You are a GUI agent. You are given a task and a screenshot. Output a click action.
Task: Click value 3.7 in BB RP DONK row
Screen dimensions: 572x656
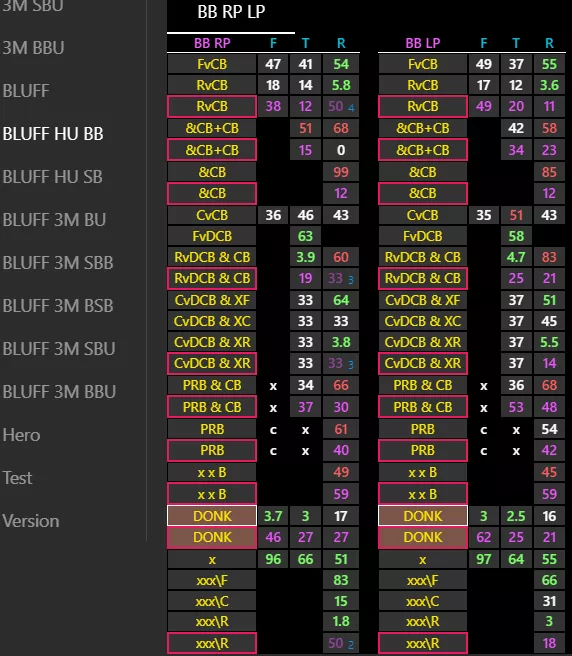[273, 516]
